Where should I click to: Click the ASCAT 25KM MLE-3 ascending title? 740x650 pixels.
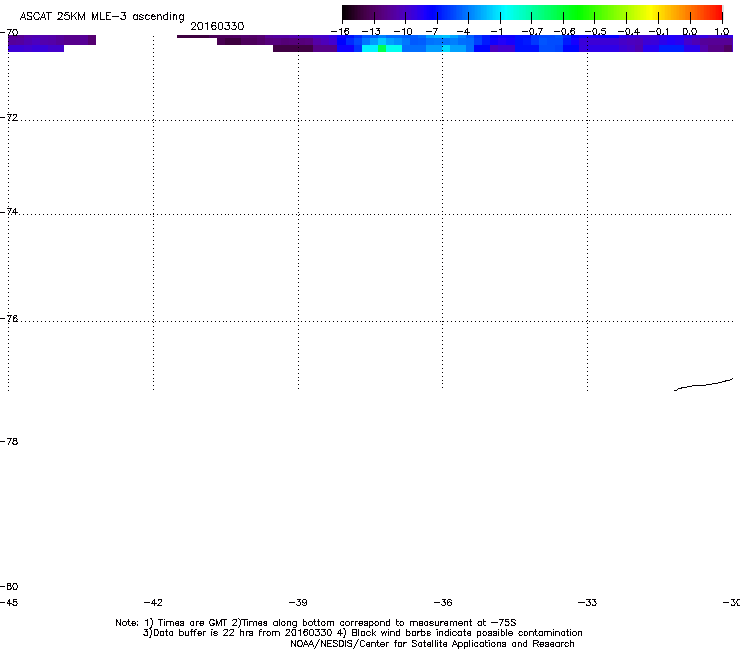[102, 17]
